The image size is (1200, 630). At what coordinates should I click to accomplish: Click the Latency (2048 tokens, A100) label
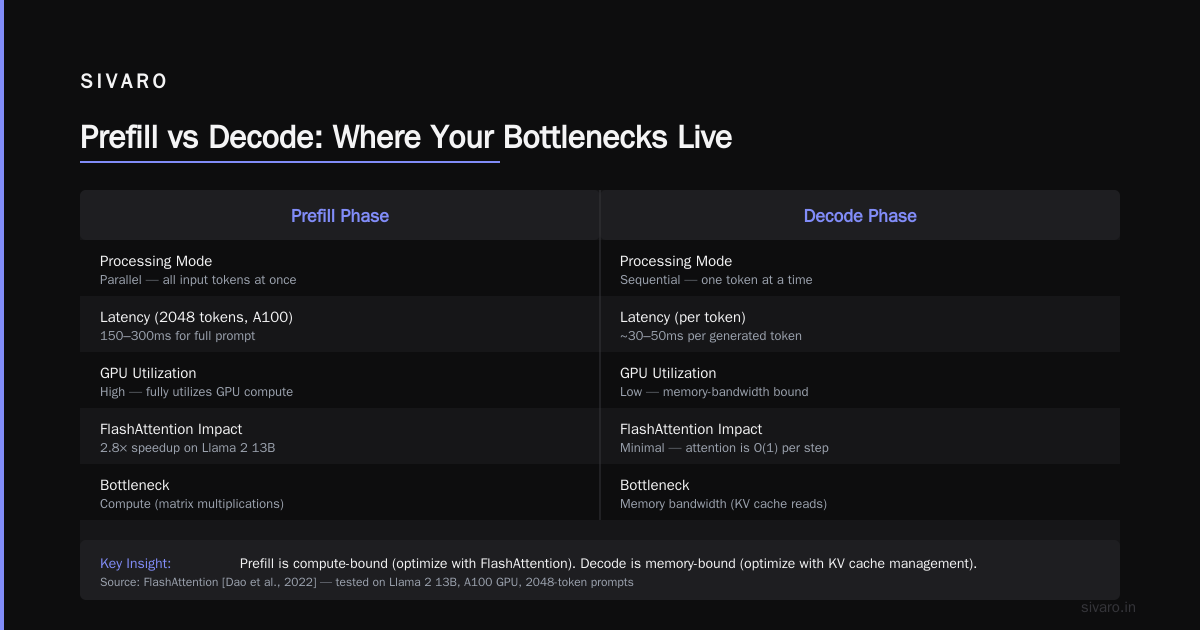point(196,317)
